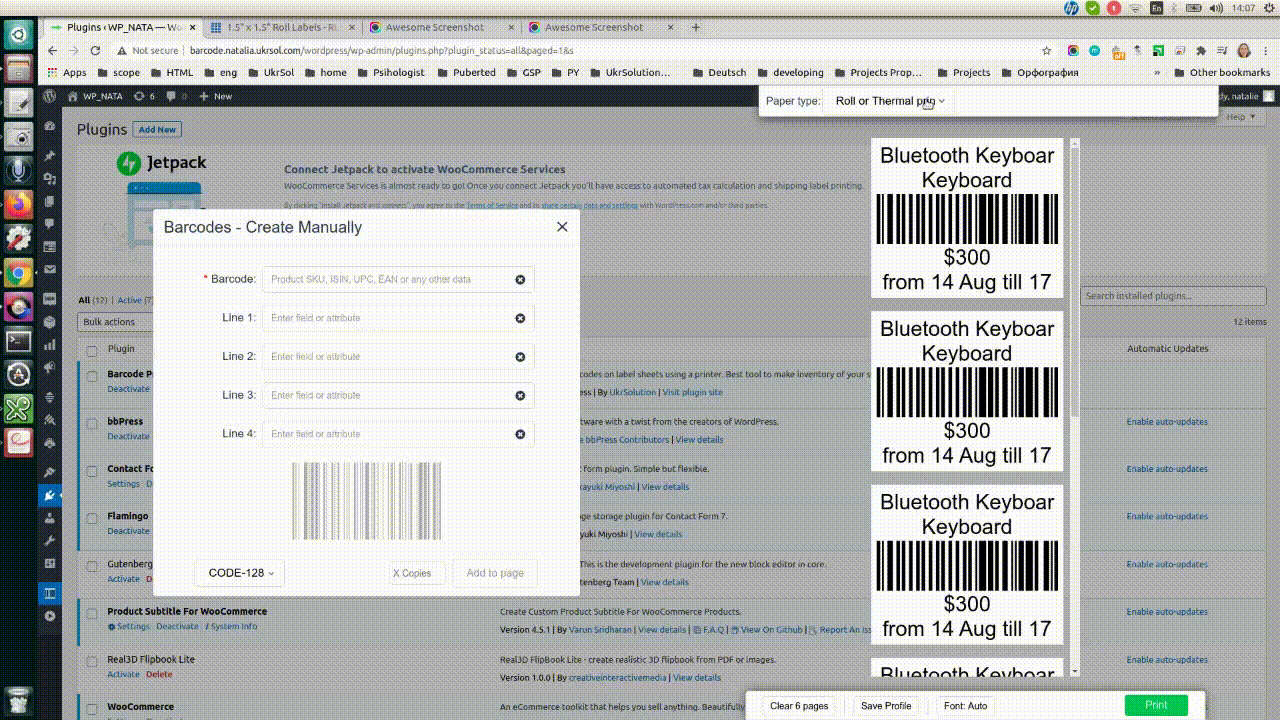Click New in the WordPress admin bar

click(215, 96)
